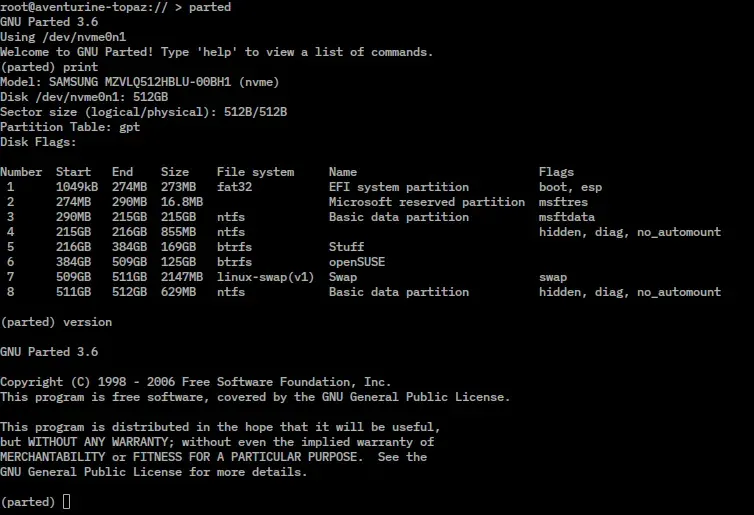
Task: Click the 'but WITHOUT ANY WARRANTY' line
Action: [217, 442]
